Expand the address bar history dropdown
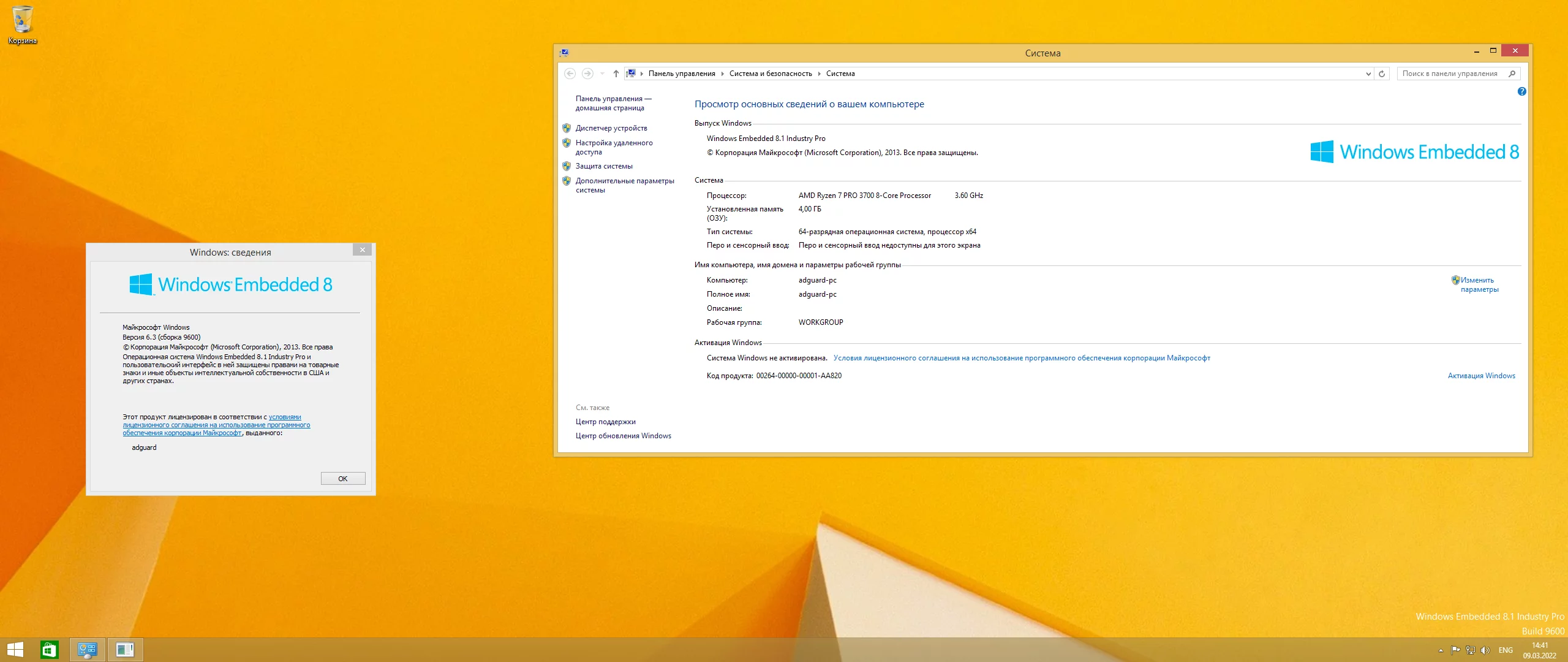The height and width of the screenshot is (662, 1568). pos(1368,74)
